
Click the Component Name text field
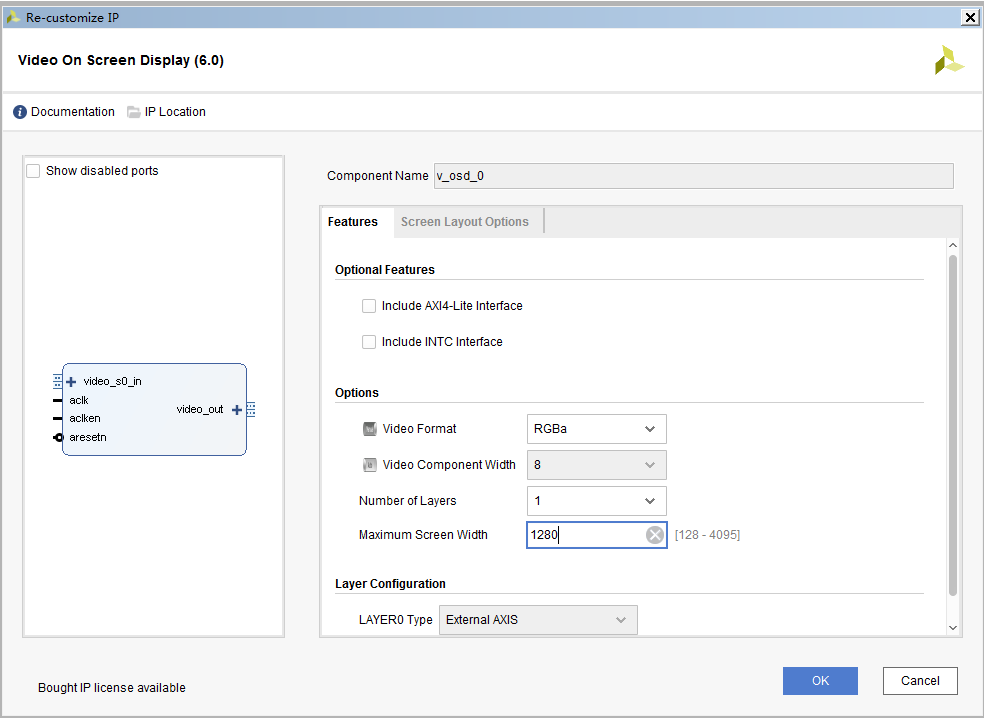[693, 176]
